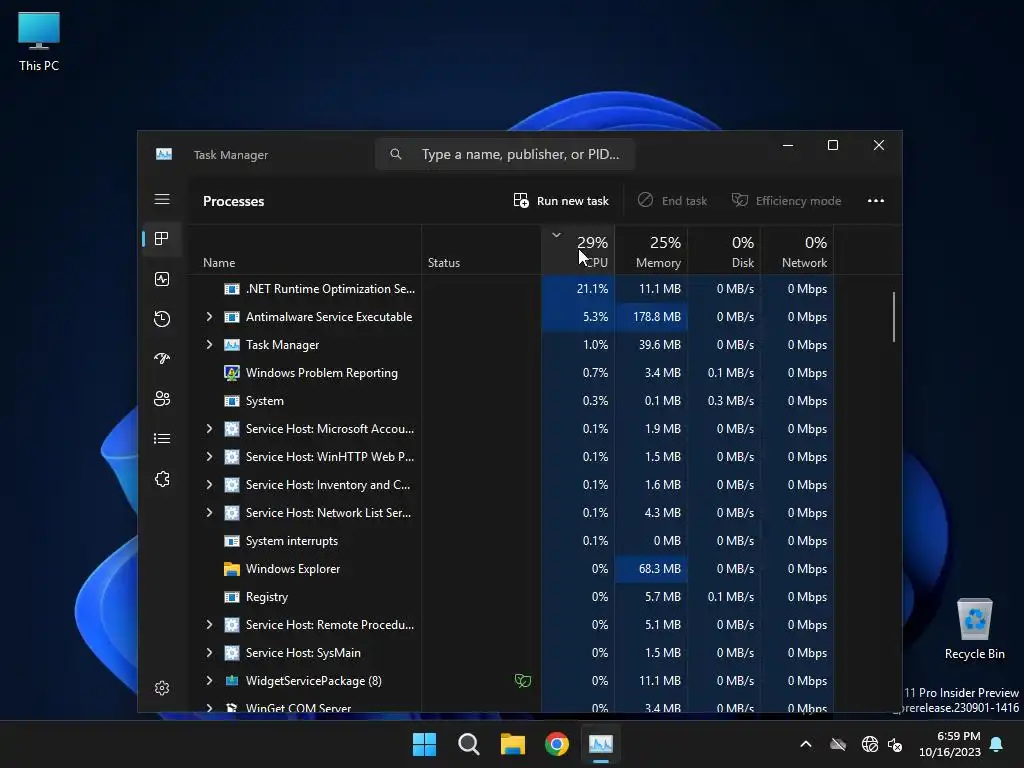Click the Task Manager taskbar icon
Image resolution: width=1024 pixels, height=768 pixels.
click(601, 744)
